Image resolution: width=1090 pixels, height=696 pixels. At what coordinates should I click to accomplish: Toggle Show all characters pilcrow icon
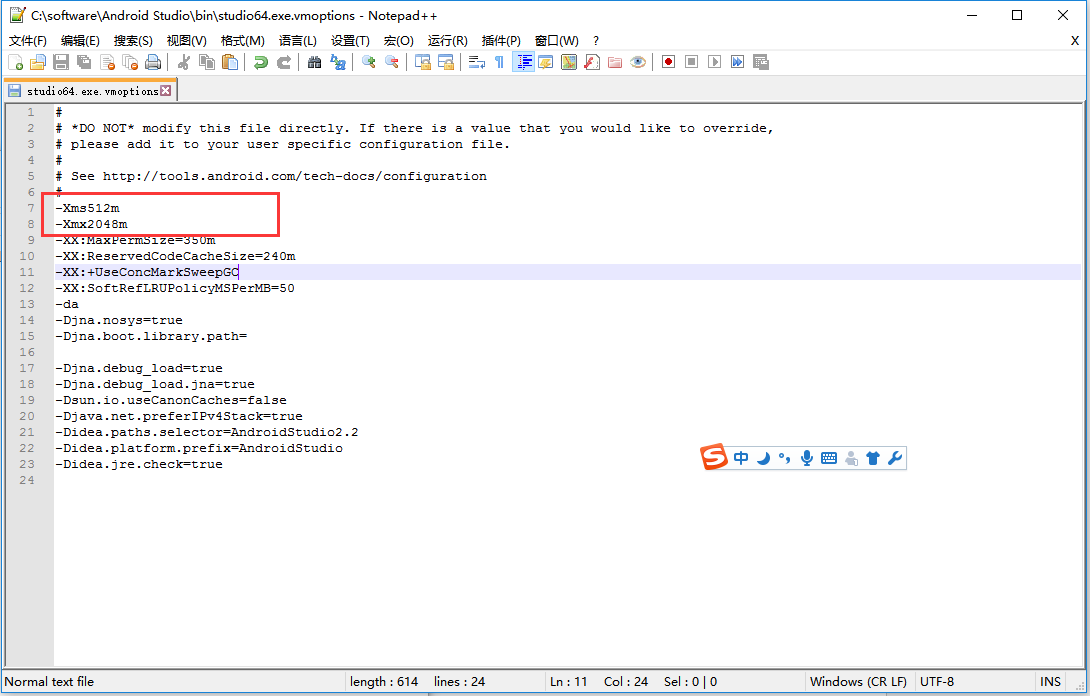(499, 63)
